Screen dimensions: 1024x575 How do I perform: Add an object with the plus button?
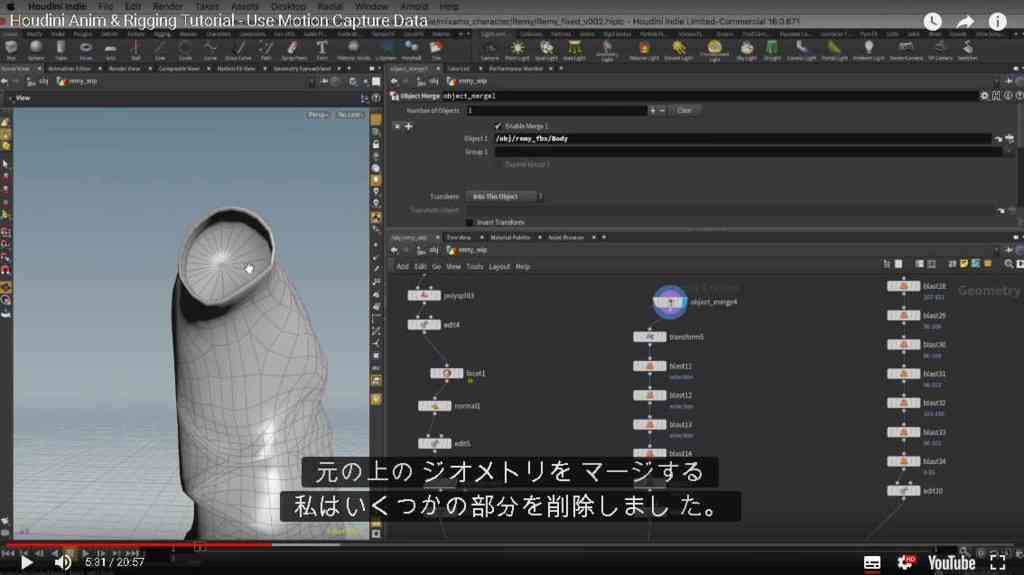pos(652,110)
